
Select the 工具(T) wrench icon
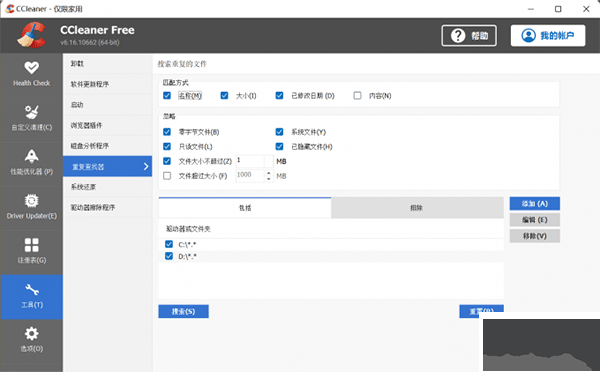pos(31,290)
